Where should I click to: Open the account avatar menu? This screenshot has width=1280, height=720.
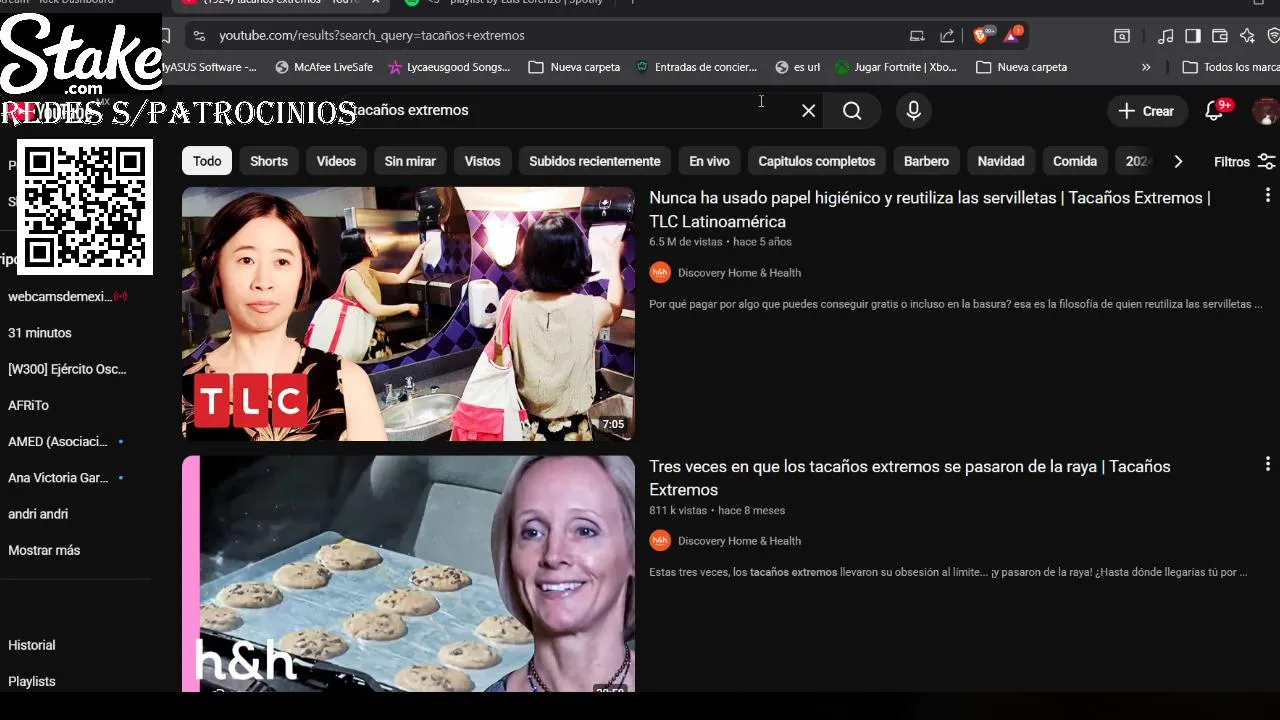tap(1265, 111)
